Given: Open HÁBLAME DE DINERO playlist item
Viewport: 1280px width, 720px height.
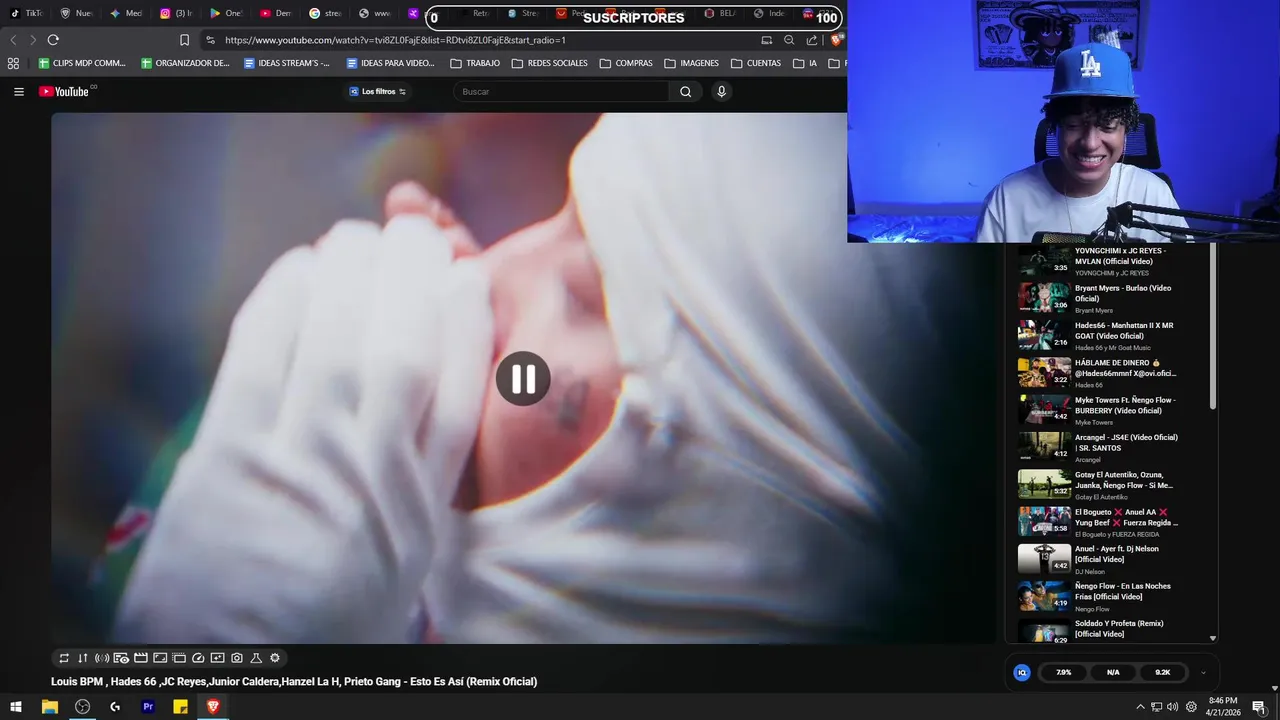Looking at the screenshot, I should [x=1098, y=373].
